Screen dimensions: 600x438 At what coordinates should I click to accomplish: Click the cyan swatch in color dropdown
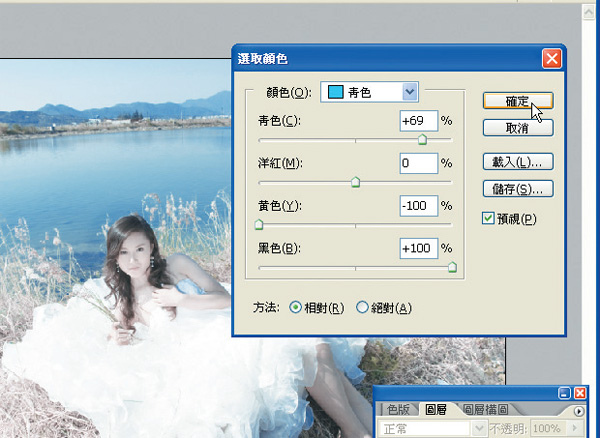pyautogui.click(x=336, y=92)
